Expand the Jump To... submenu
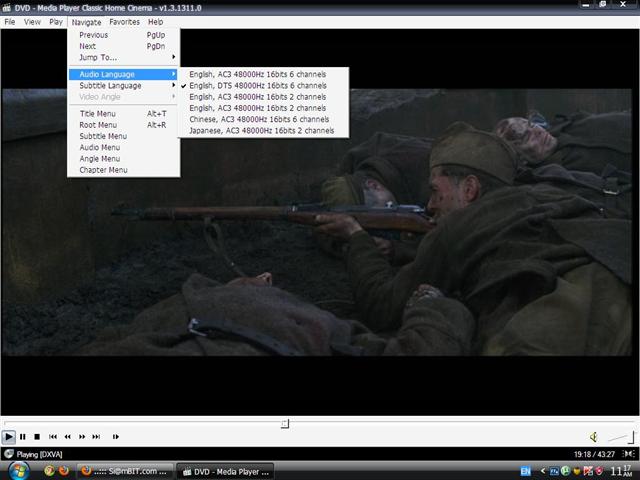This screenshot has width=640, height=480. click(123, 58)
